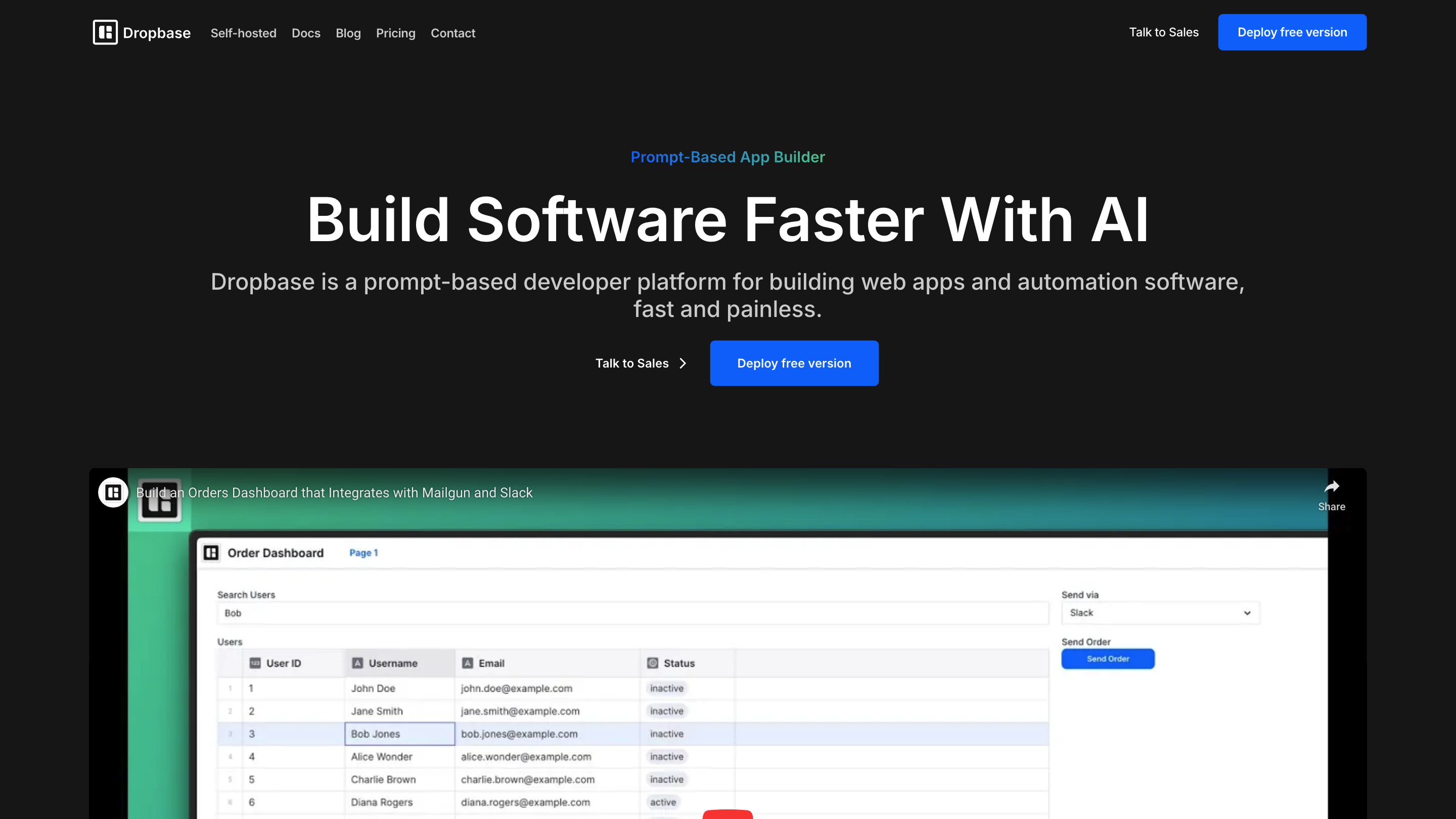Click the arrow icon beside hero Talk to Sales
The width and height of the screenshot is (1456, 819).
[682, 363]
